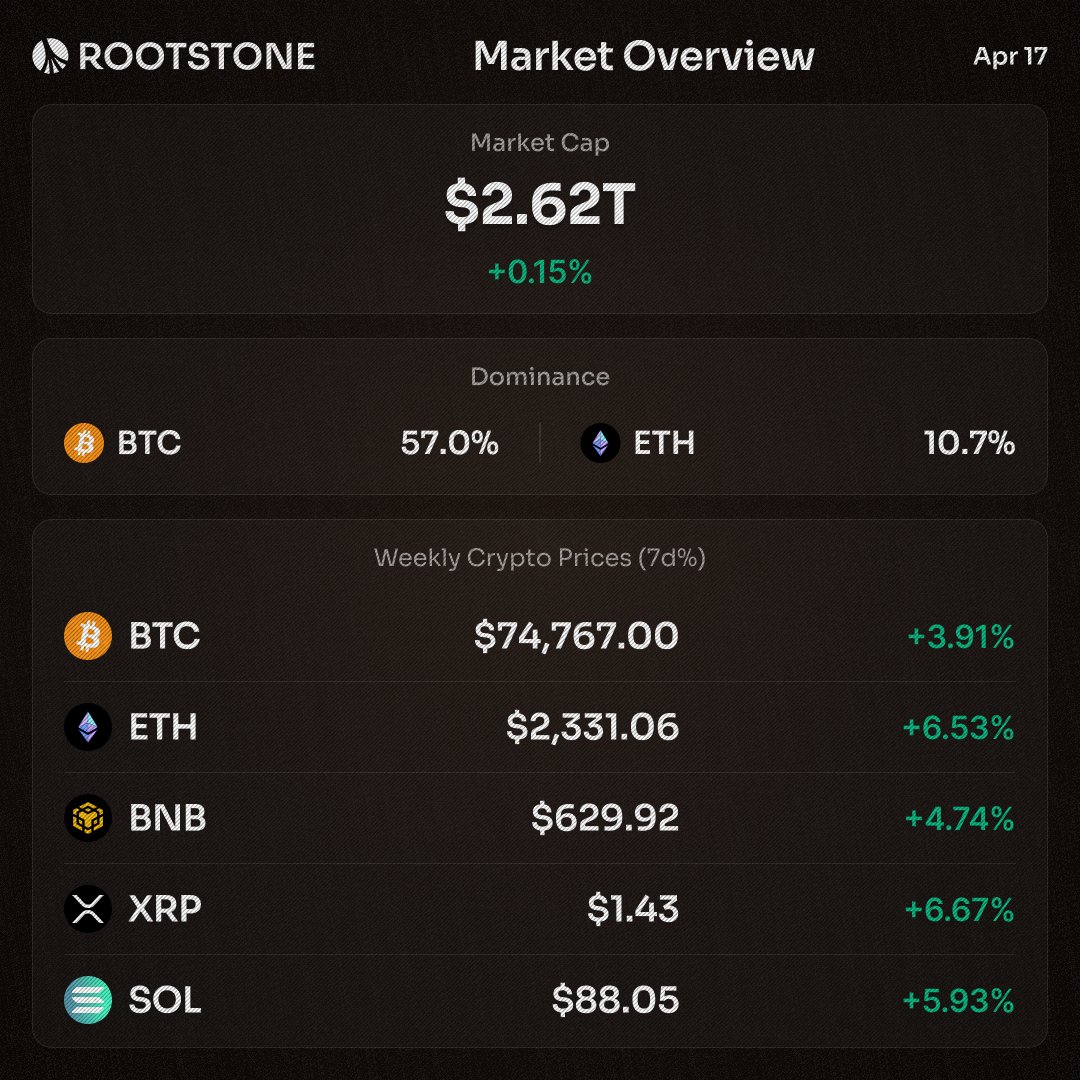Click the XRP +6.67% weekly change
The width and height of the screenshot is (1080, 1080).
(x=959, y=910)
